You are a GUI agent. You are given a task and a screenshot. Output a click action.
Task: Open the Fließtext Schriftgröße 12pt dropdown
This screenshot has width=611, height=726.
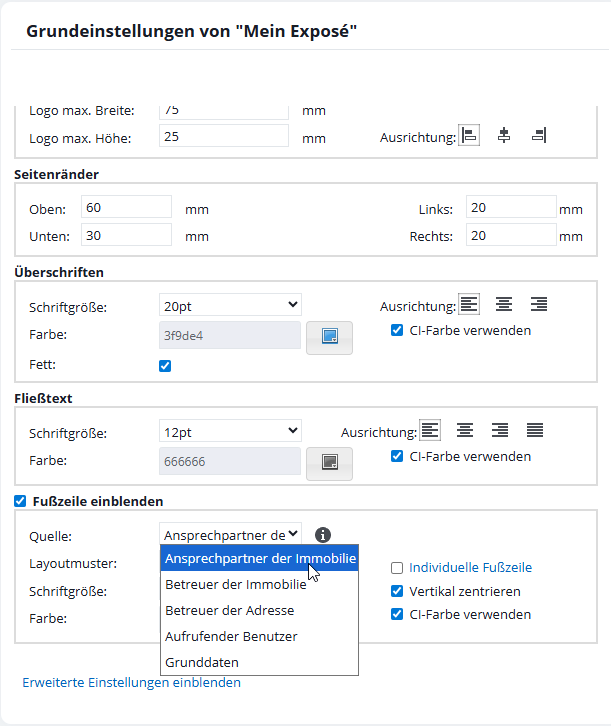[230, 431]
